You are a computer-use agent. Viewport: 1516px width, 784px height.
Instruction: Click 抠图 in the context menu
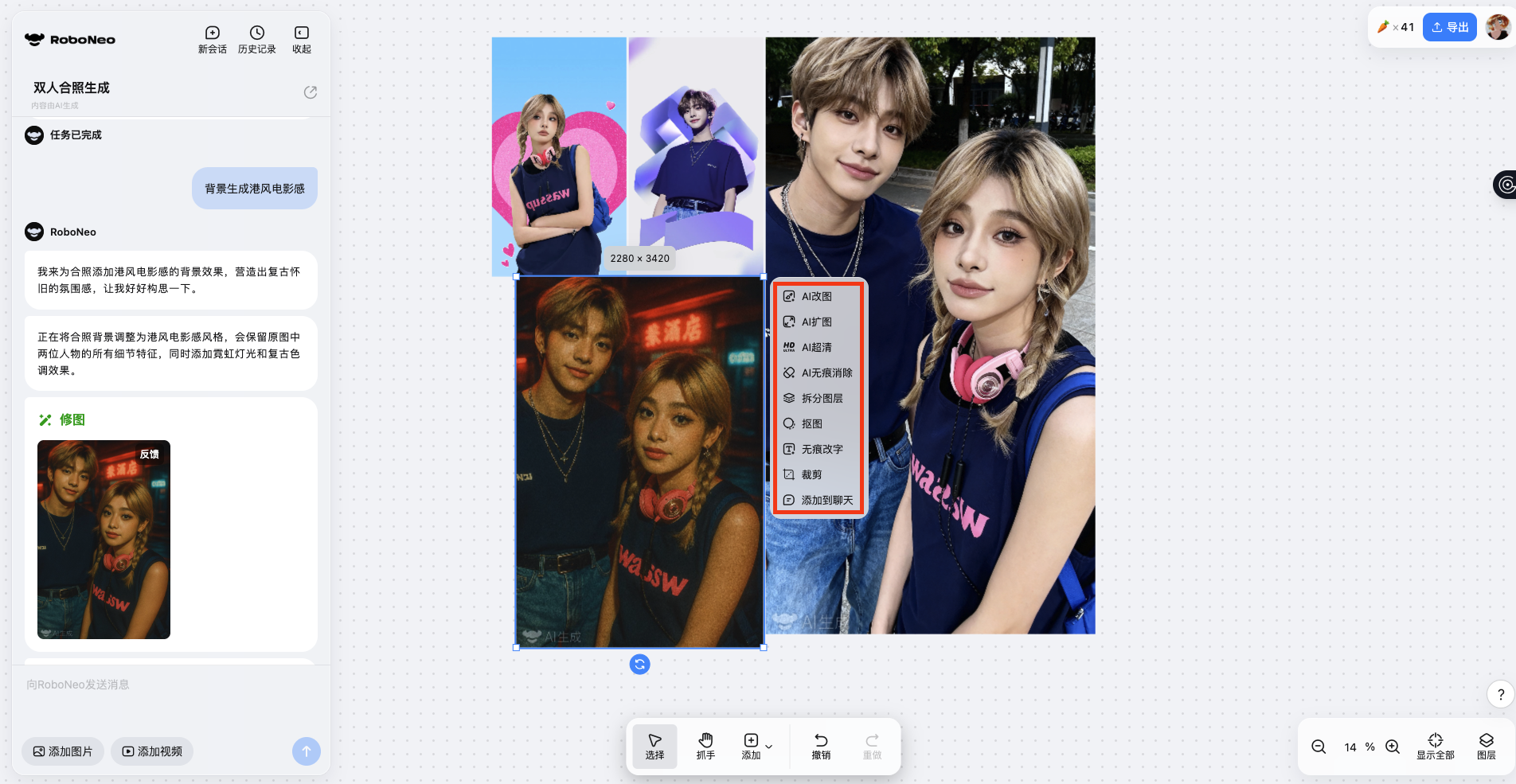[811, 423]
